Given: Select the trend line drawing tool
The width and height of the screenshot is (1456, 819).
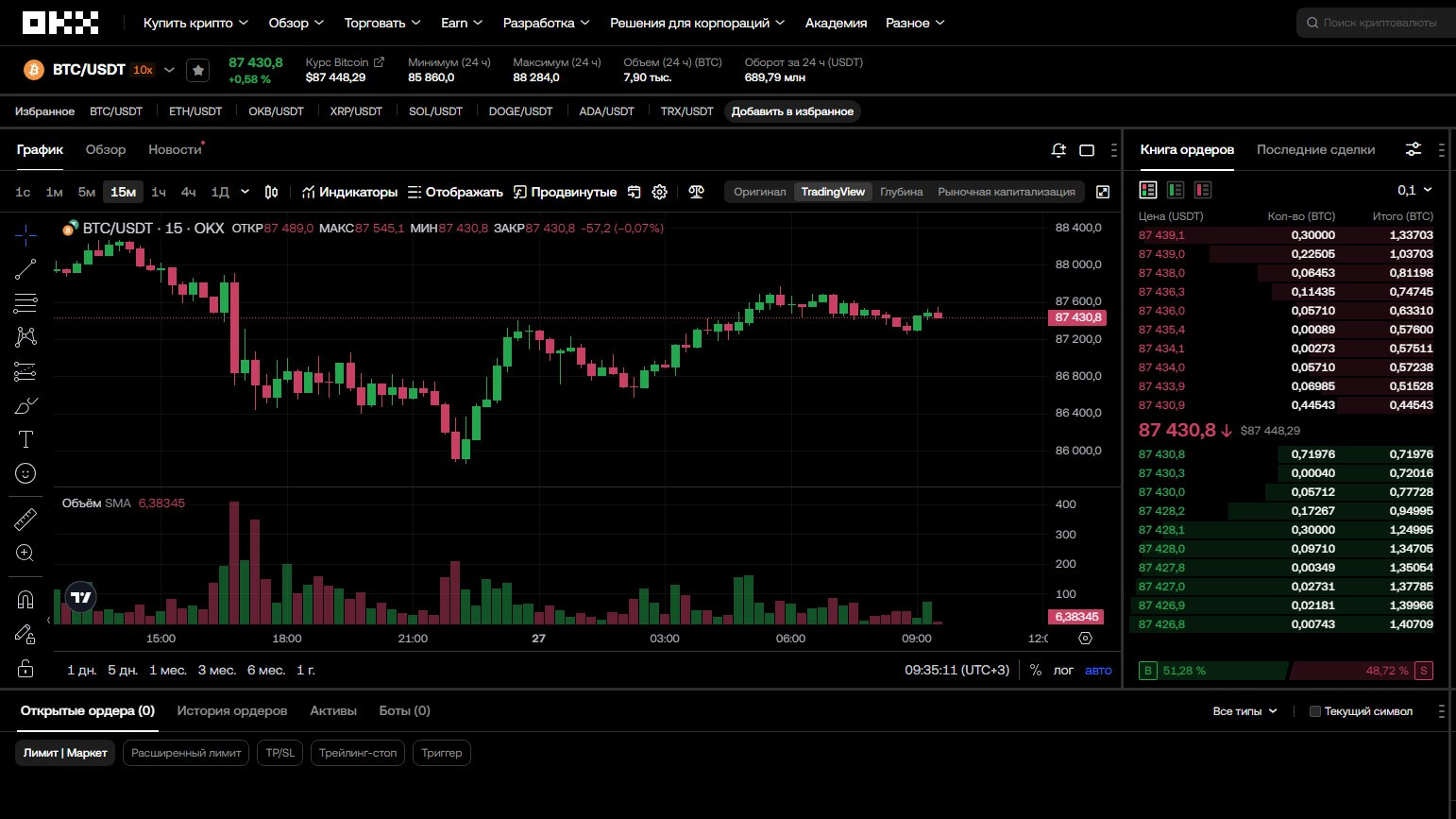Looking at the screenshot, I should [x=25, y=269].
